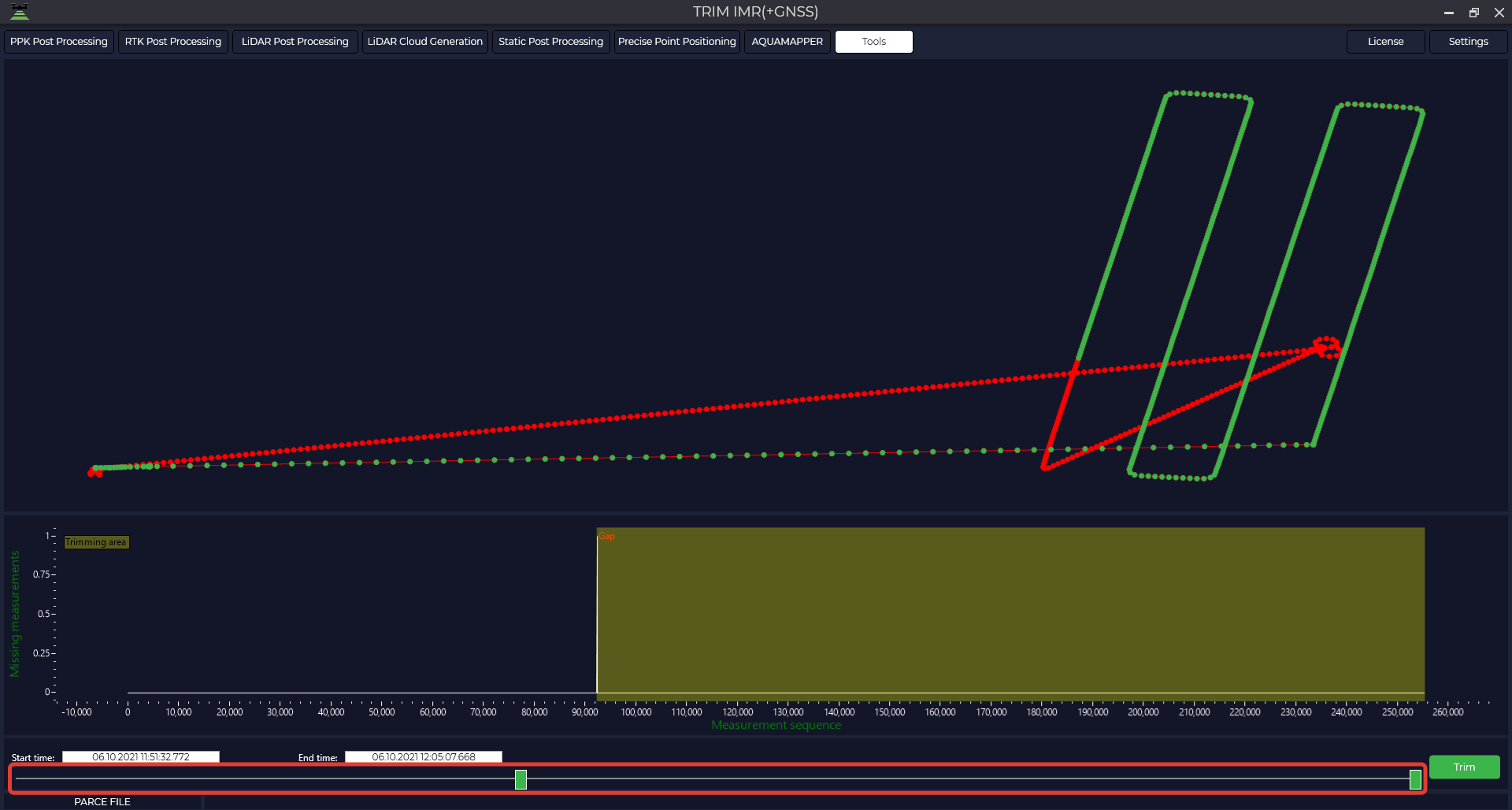Close the TRIM IMR application
1512x810 pixels.
(1499, 13)
